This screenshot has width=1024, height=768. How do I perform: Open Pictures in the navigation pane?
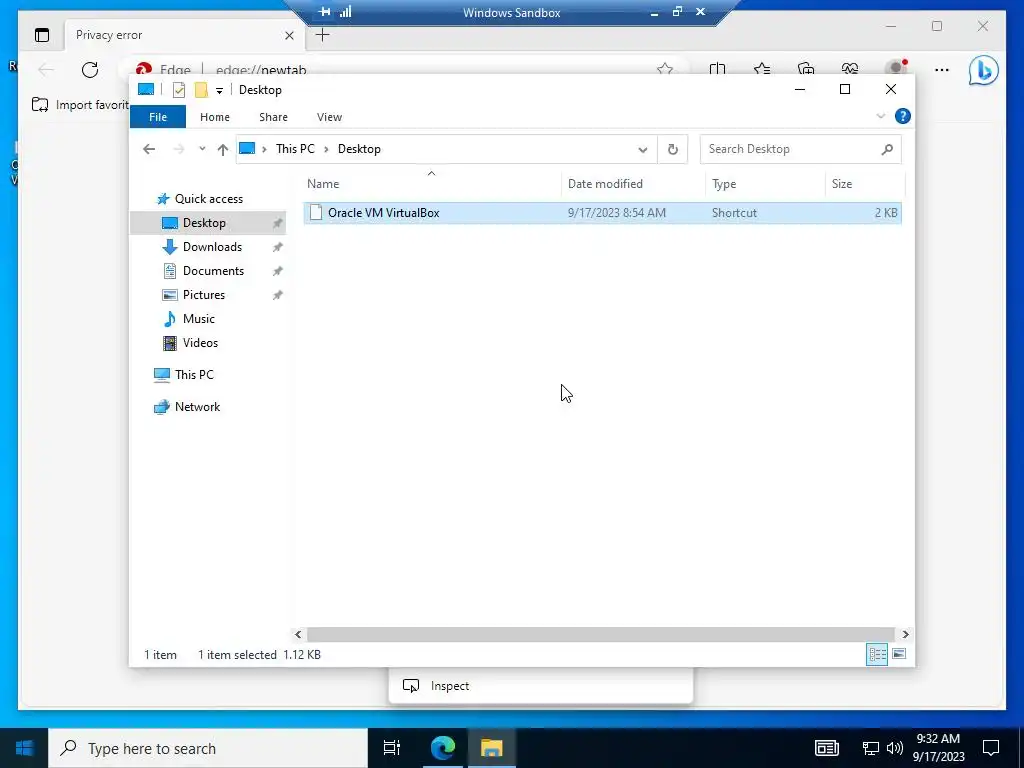click(203, 295)
